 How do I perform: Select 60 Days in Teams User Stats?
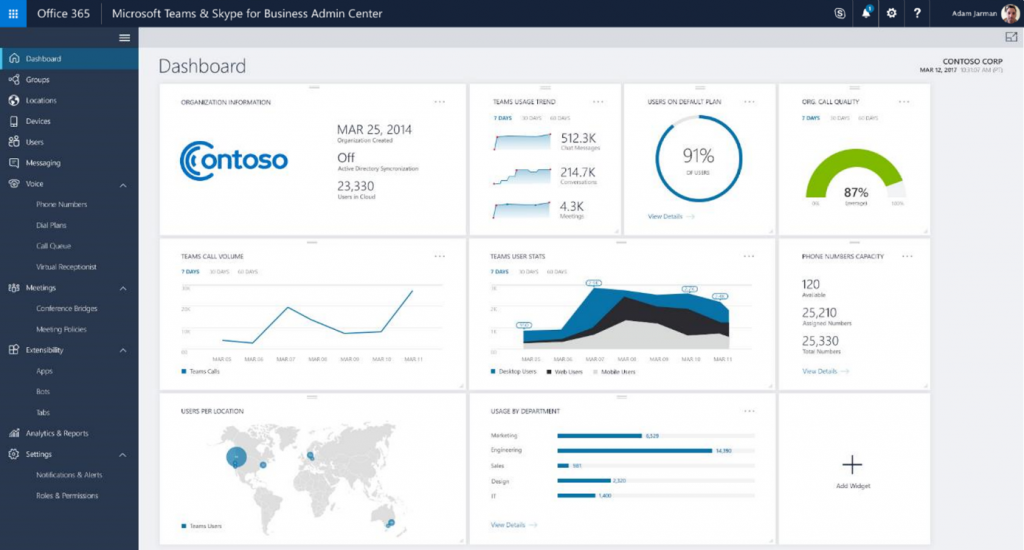coord(557,272)
